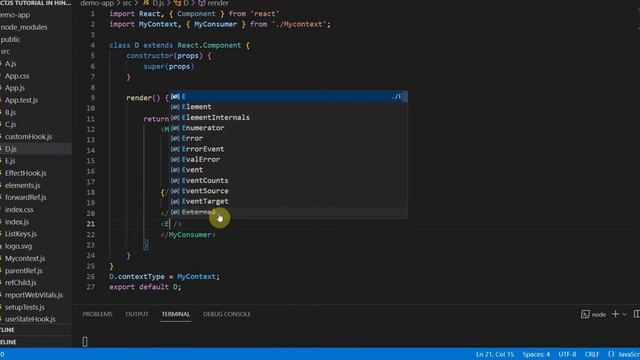
Task: Change line endings via CRLF
Action: [592, 354]
